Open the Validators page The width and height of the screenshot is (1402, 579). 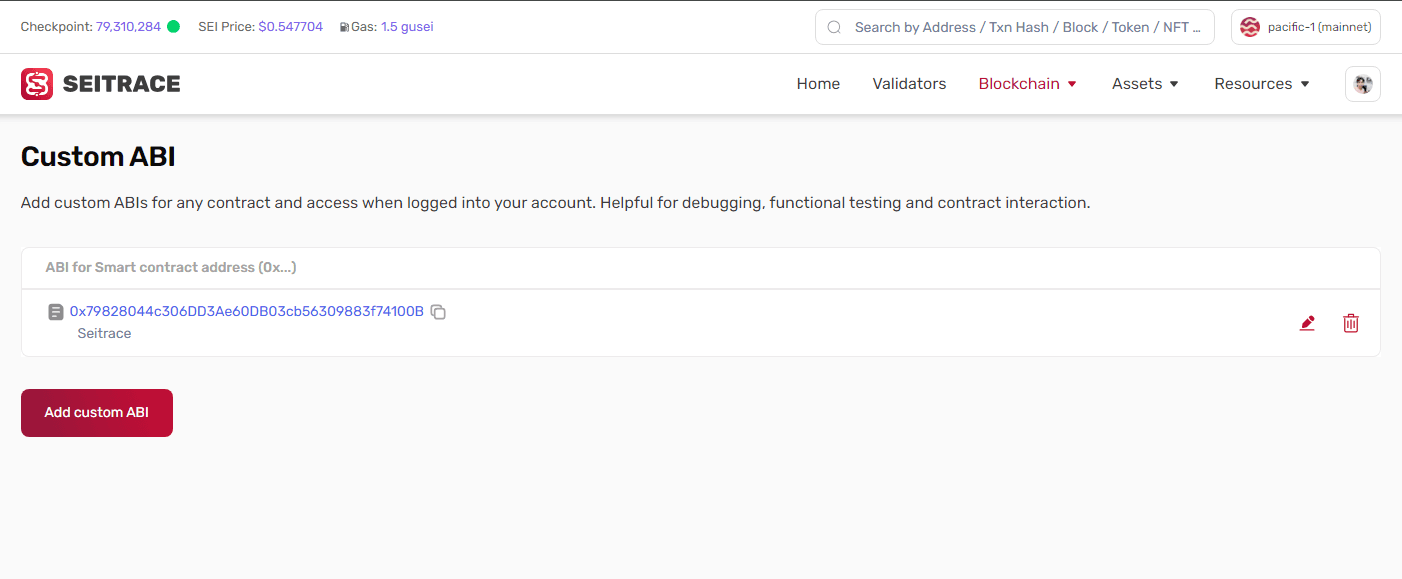pyautogui.click(x=909, y=84)
